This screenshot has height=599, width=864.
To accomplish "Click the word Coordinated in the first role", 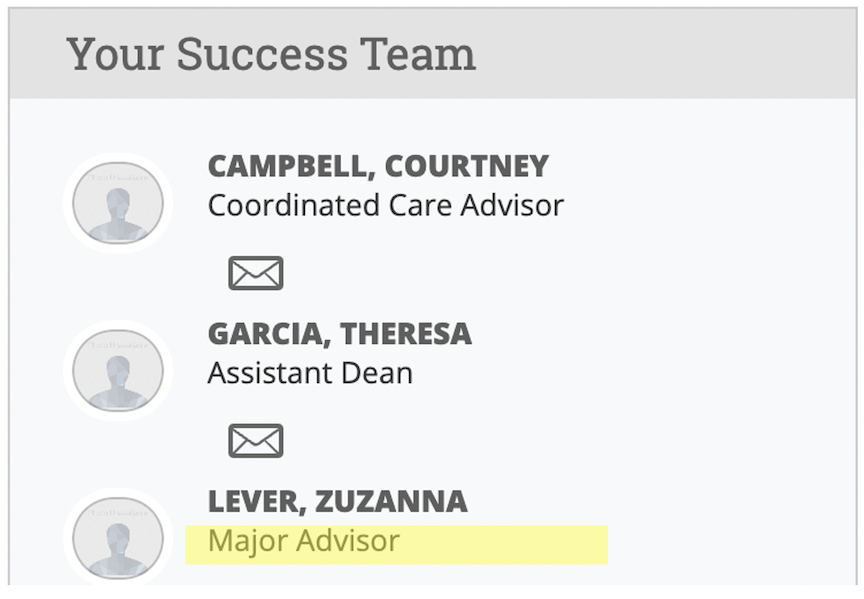I will (294, 206).
